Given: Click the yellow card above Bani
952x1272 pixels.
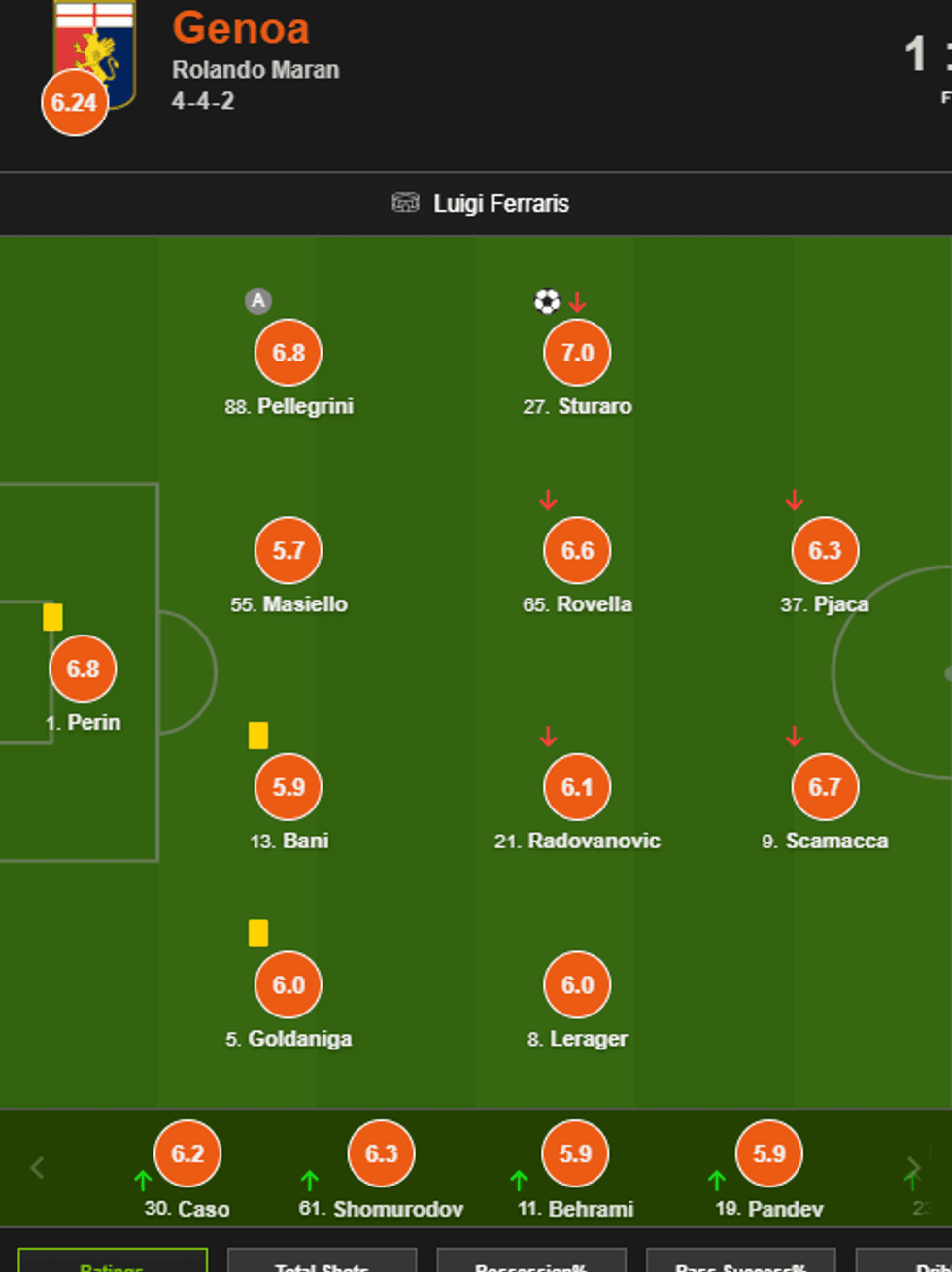Looking at the screenshot, I should (x=257, y=736).
